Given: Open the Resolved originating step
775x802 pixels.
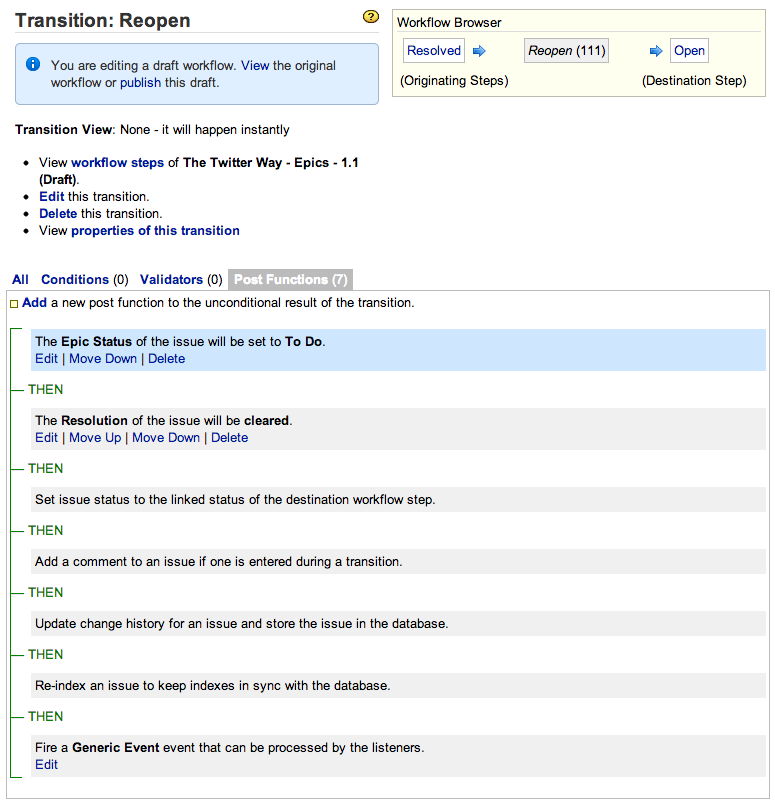Looking at the screenshot, I should pos(434,51).
